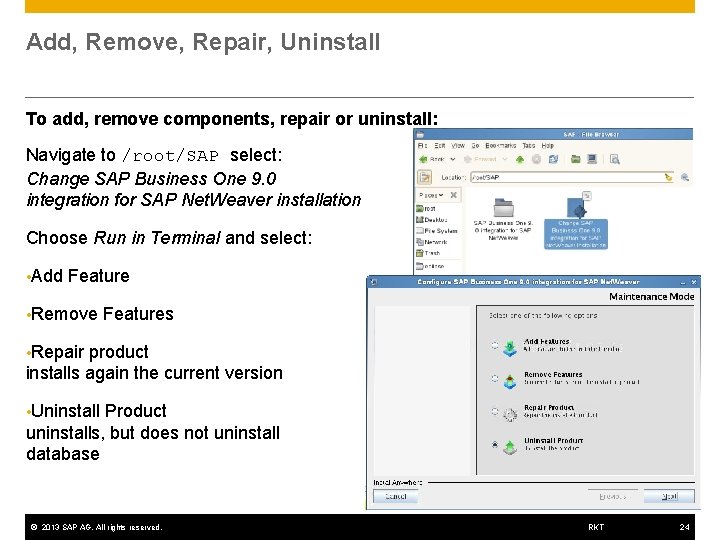The image size is (720, 540).
Task: Click the File Browser title bar window icon
Action: (420, 135)
